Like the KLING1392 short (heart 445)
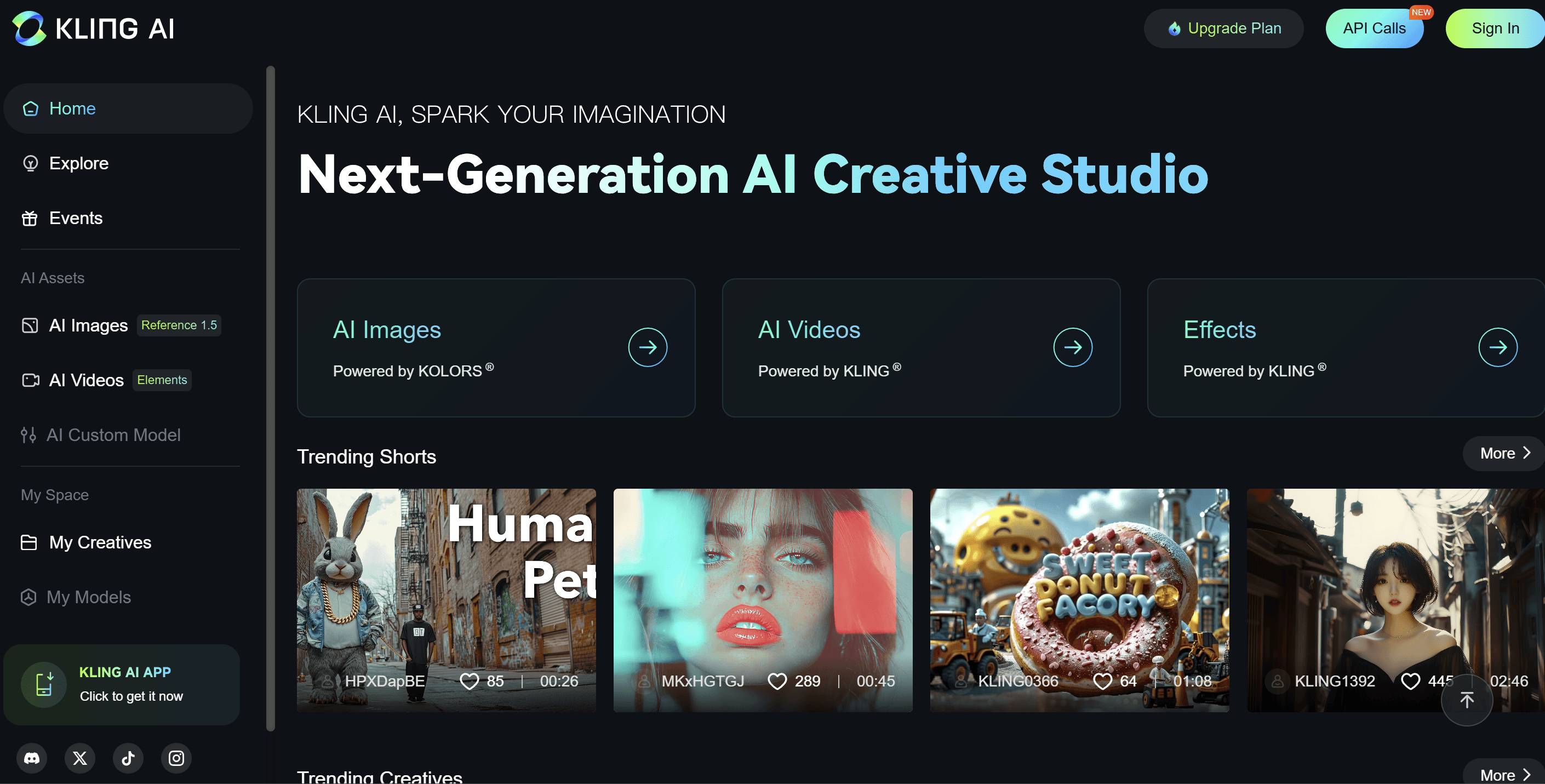This screenshot has width=1545, height=784. pos(1411,682)
